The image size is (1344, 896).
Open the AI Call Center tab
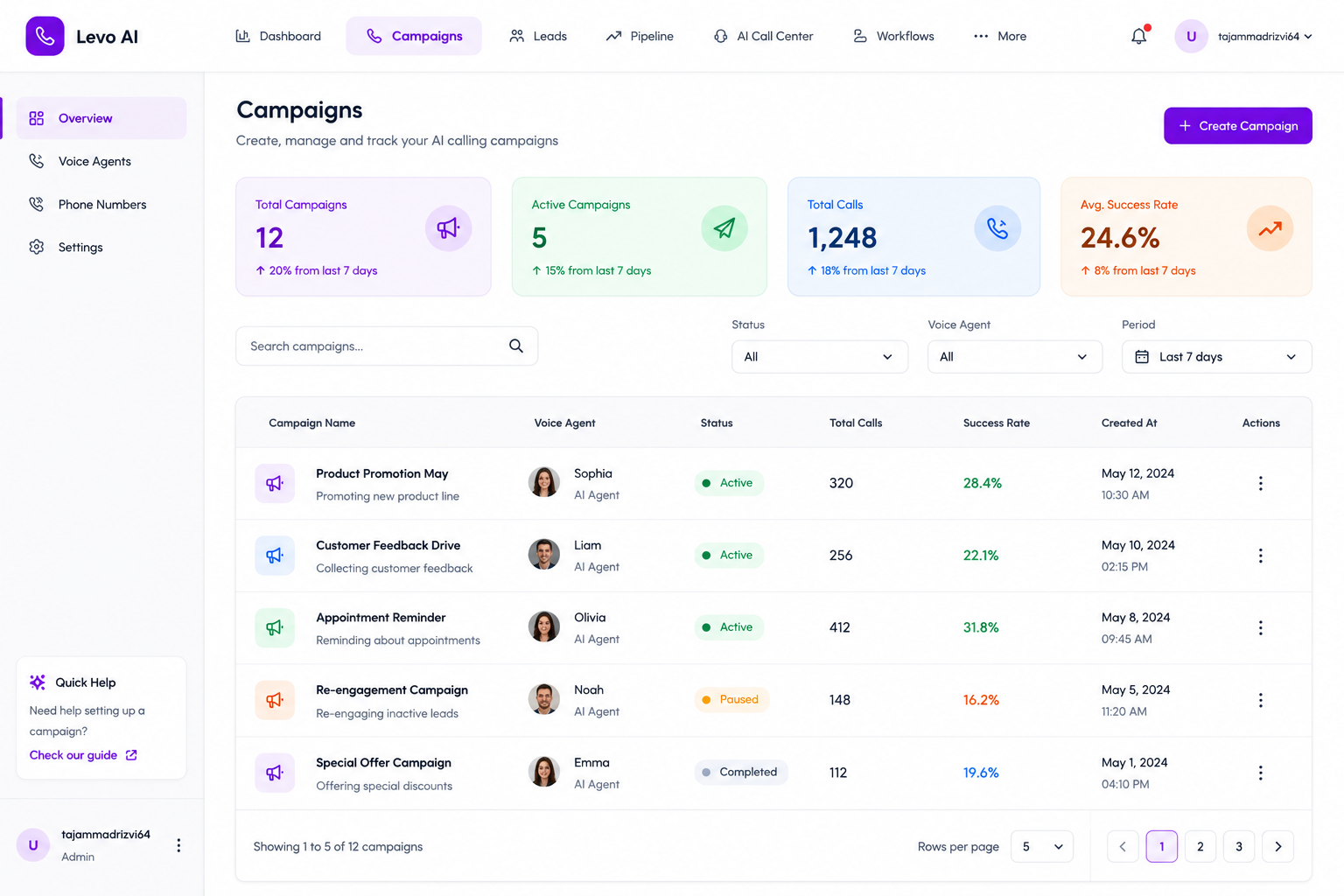pos(764,36)
